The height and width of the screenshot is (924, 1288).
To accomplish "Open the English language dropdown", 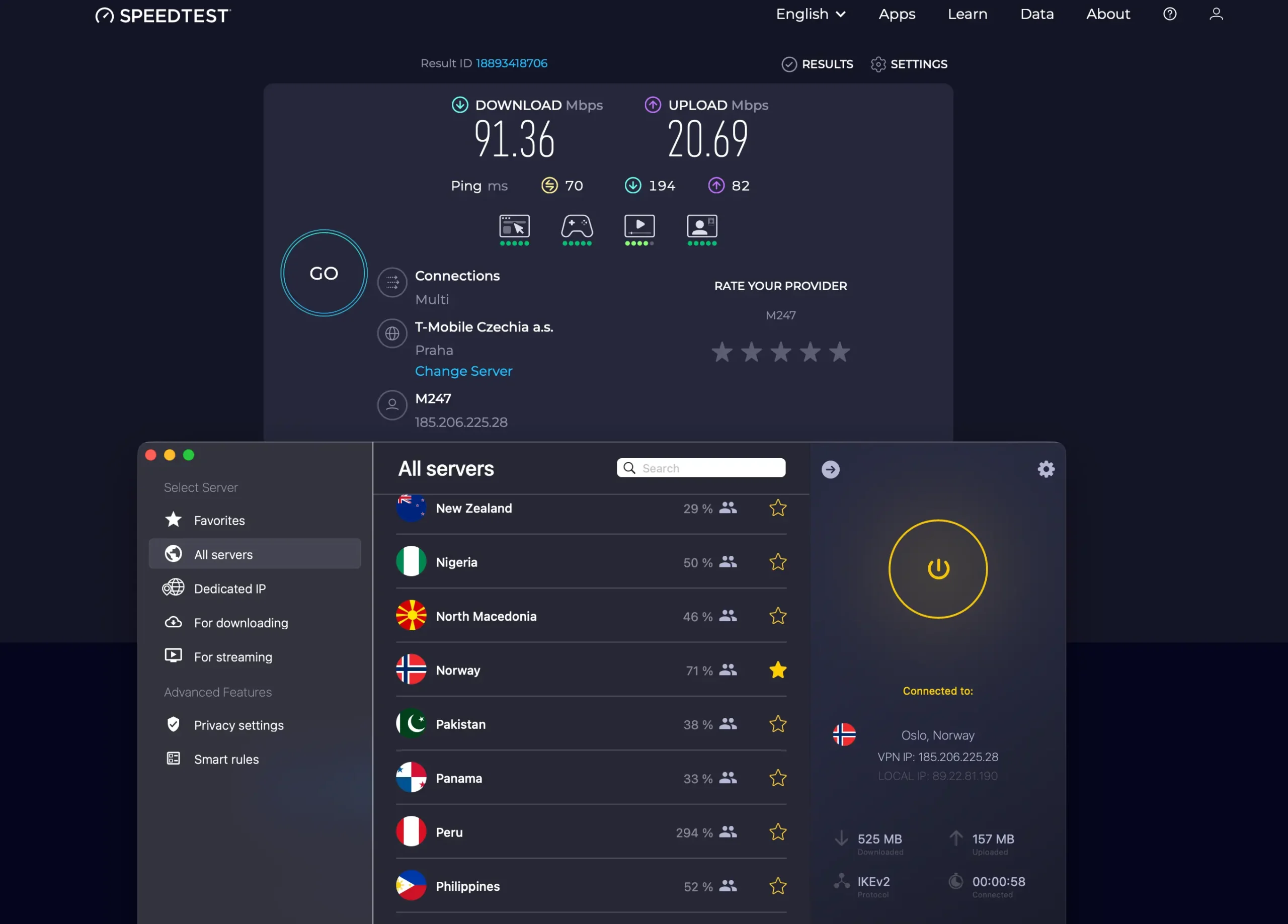I will [x=811, y=14].
